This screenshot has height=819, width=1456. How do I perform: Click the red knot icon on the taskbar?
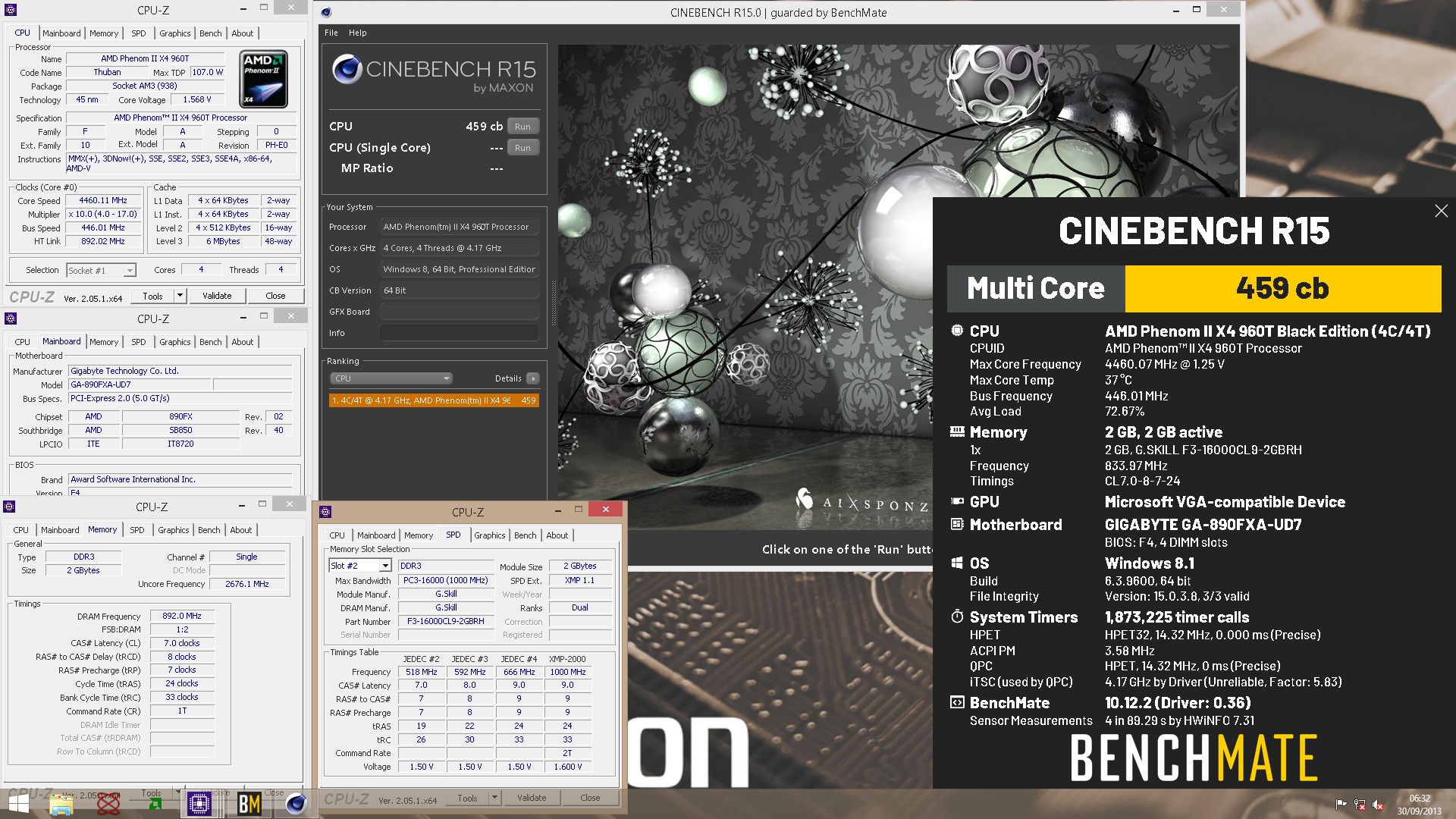pyautogui.click(x=108, y=804)
